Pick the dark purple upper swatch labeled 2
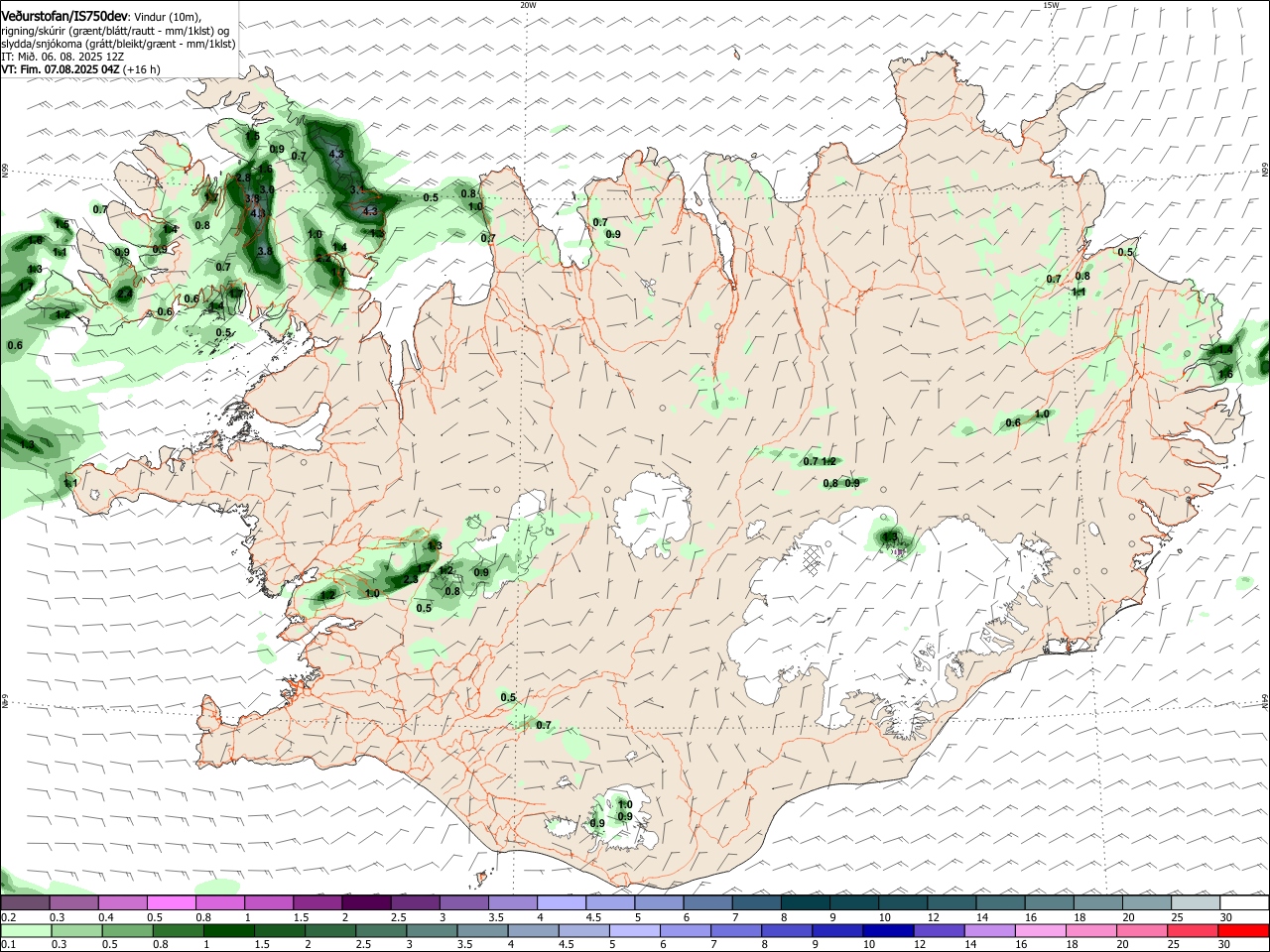 pyautogui.click(x=366, y=902)
